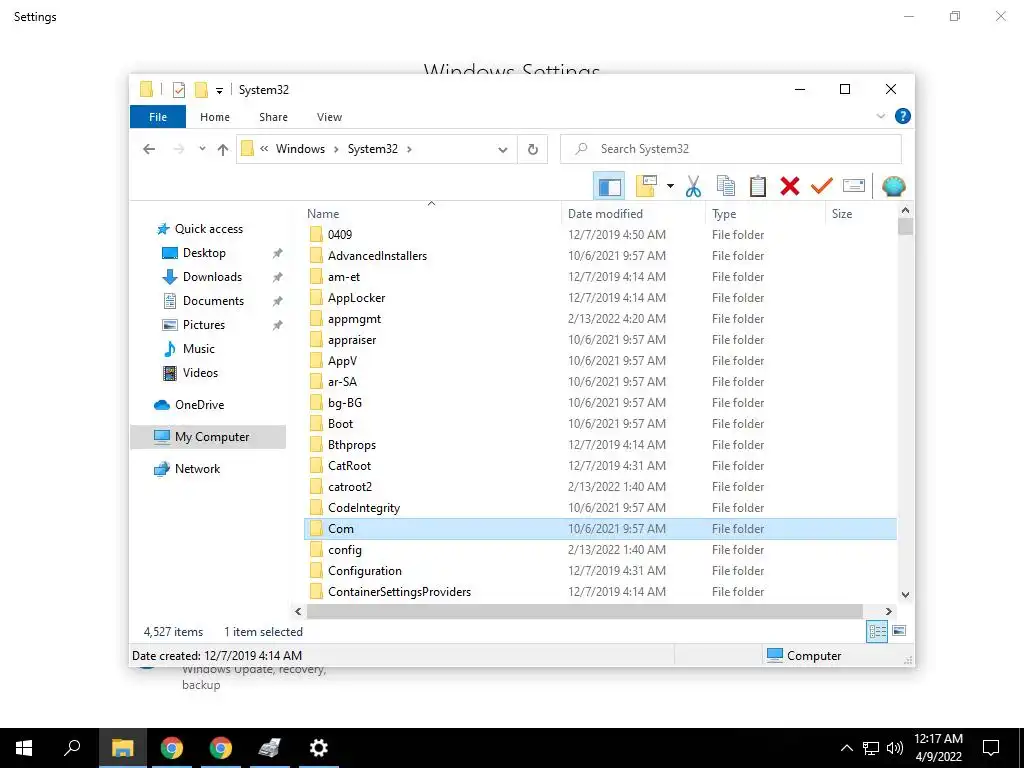1024x768 pixels.
Task: Go back with the Back arrow
Action: click(149, 150)
